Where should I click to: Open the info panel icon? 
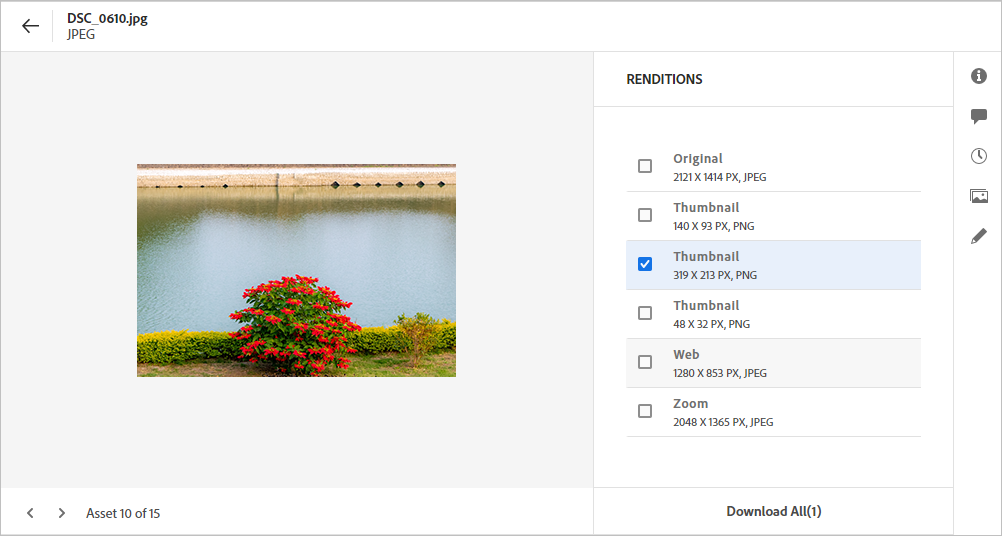pos(979,76)
